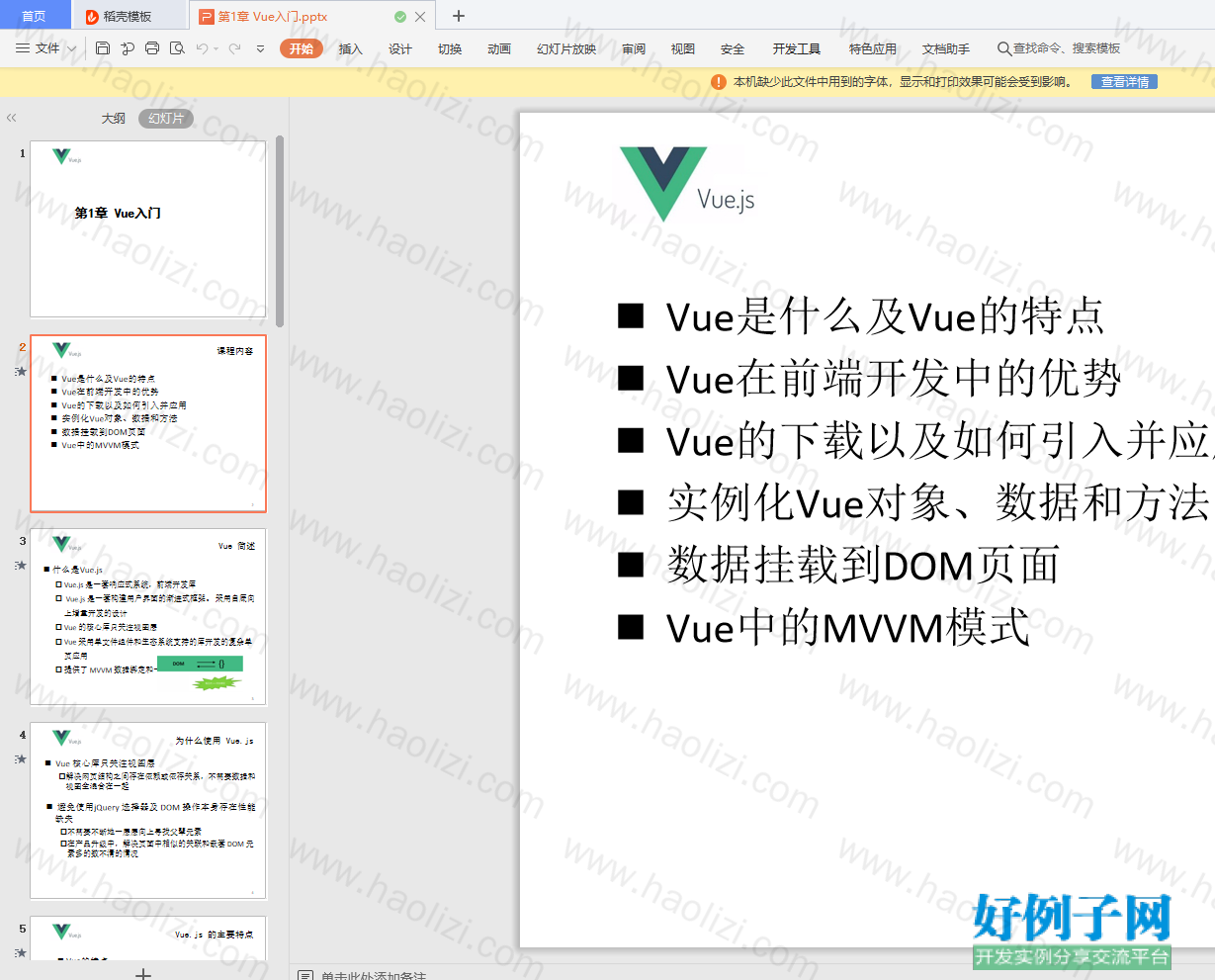Open the 切换 transitions tab
This screenshot has width=1215, height=980.
450,48
